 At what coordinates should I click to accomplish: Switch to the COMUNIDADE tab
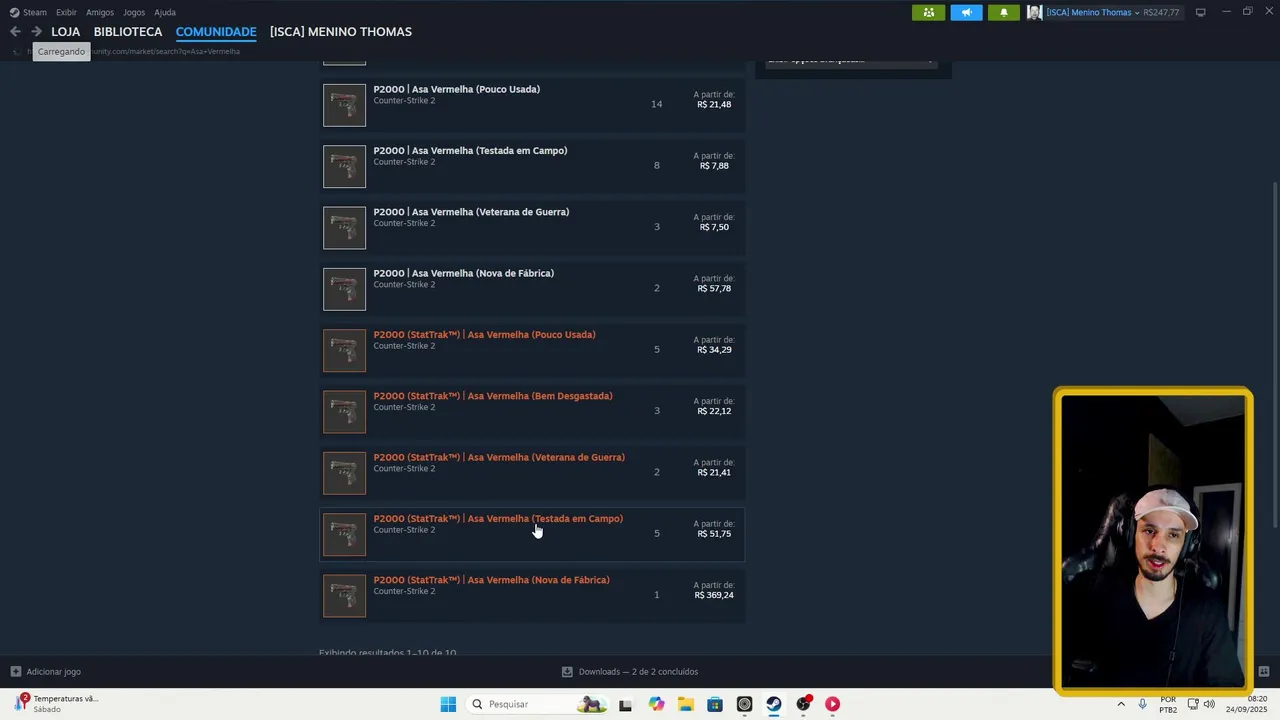pos(216,32)
